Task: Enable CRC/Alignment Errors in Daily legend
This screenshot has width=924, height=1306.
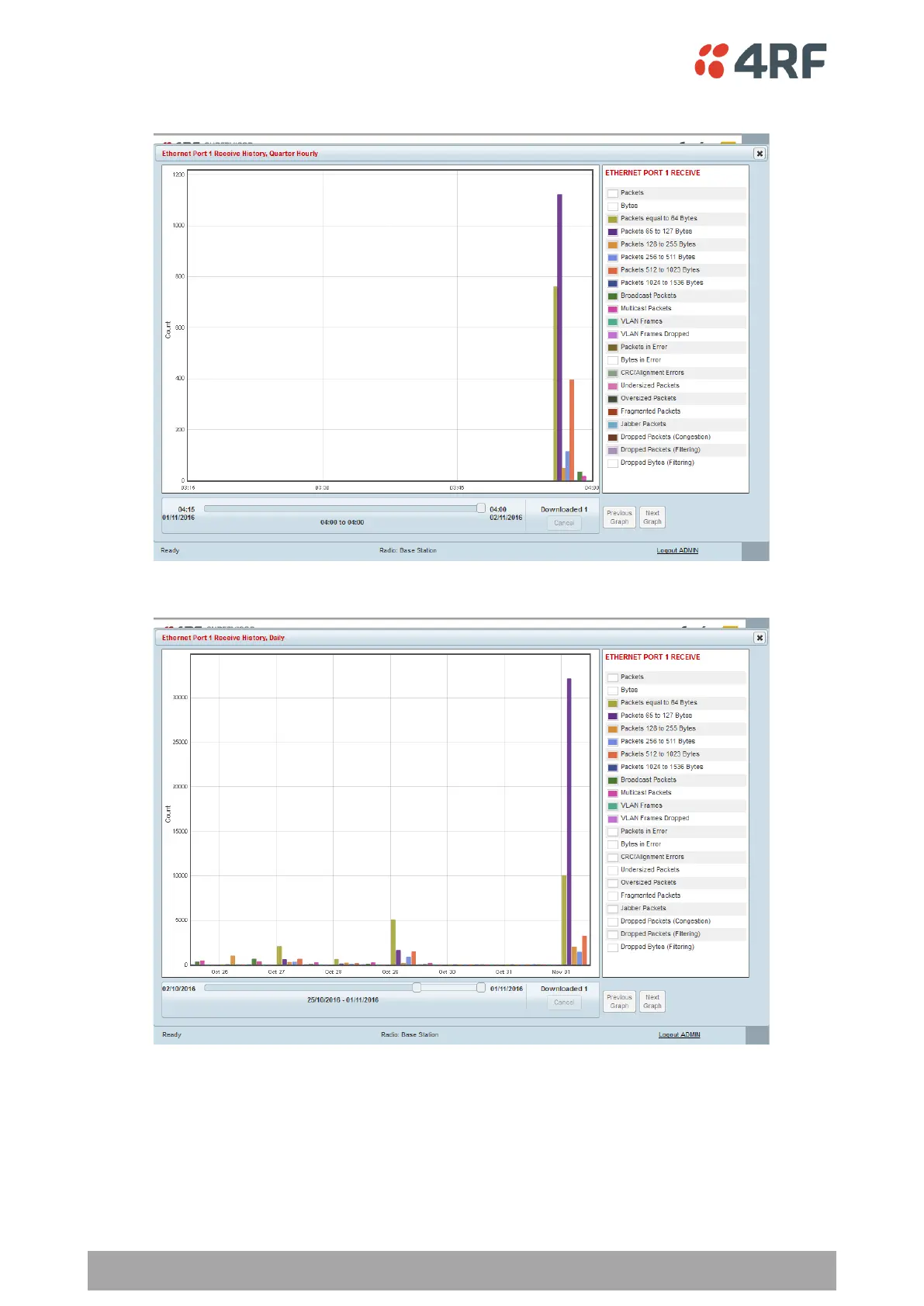Action: click(612, 857)
